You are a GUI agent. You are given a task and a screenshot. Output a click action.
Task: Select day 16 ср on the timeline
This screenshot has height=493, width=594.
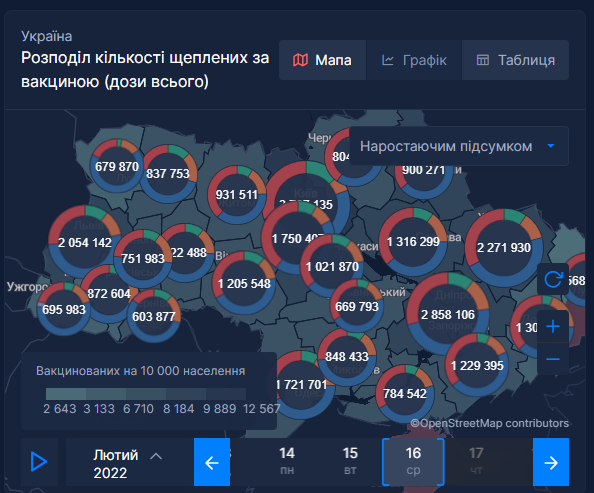(413, 462)
